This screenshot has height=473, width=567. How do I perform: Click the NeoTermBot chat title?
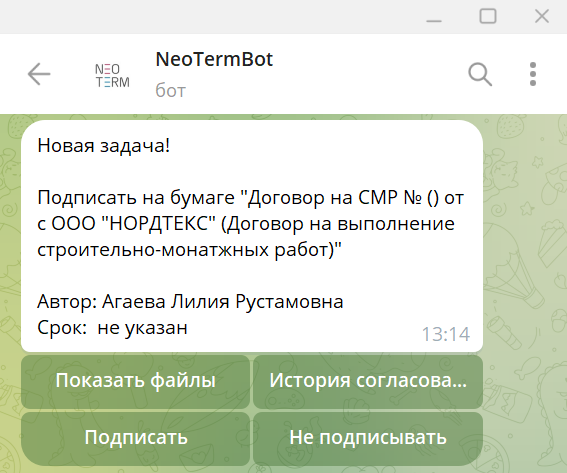point(214,59)
